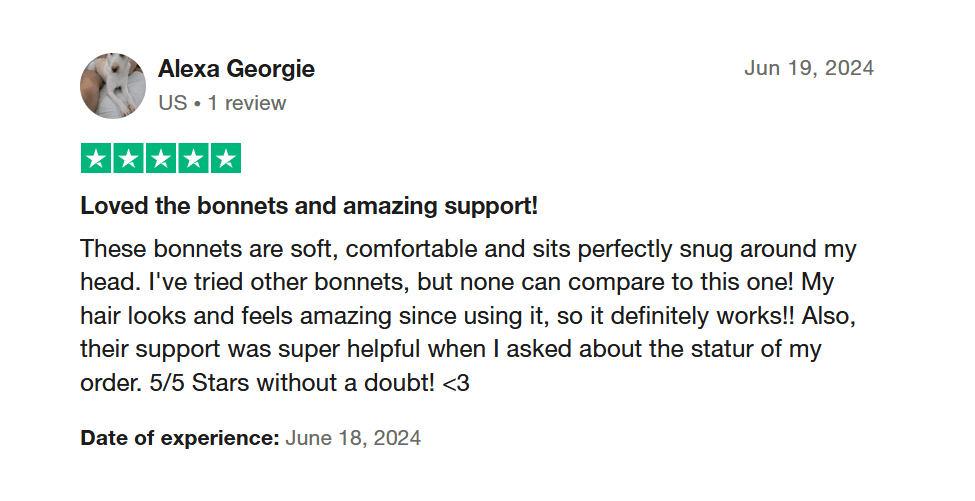Click the June 18, 2024 experience date
Viewport: 975px width, 501px height.
click(x=353, y=438)
